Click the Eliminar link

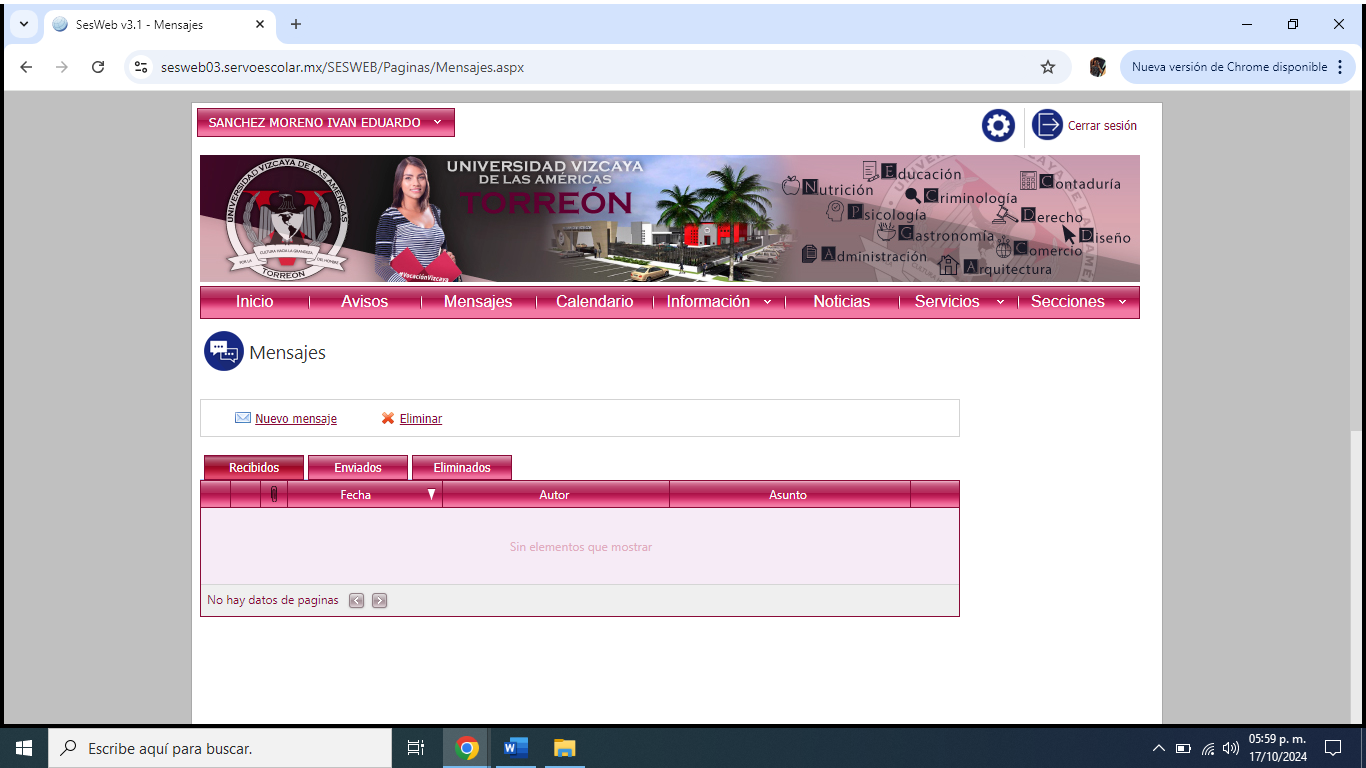pyautogui.click(x=421, y=419)
